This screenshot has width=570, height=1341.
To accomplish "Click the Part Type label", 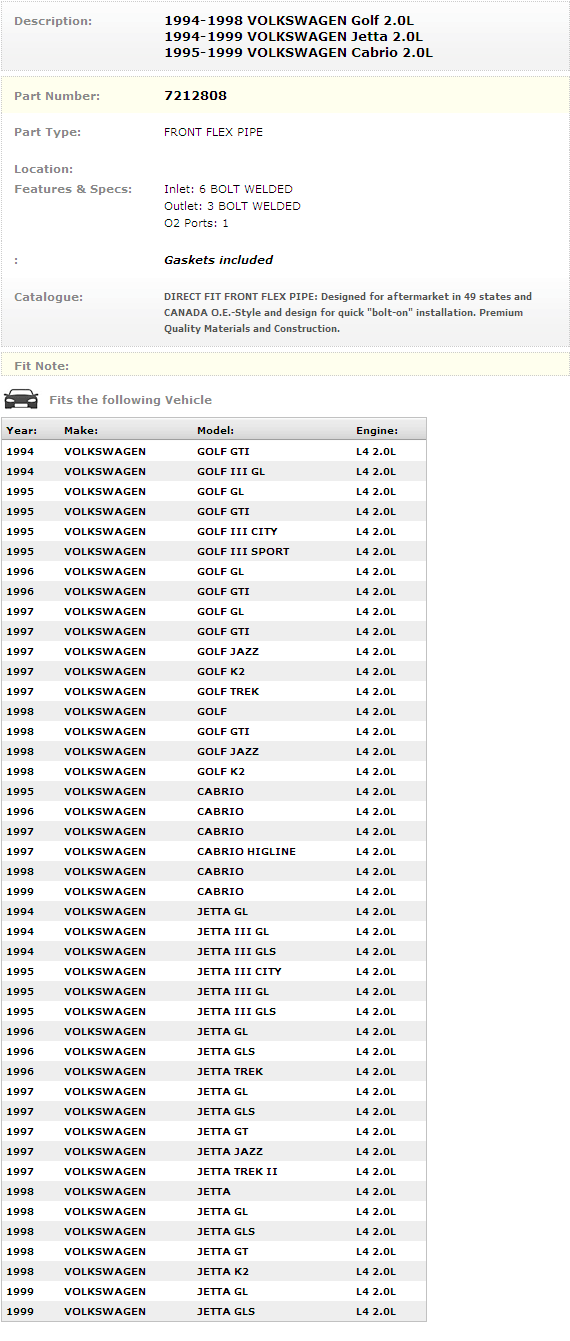I will click(47, 132).
